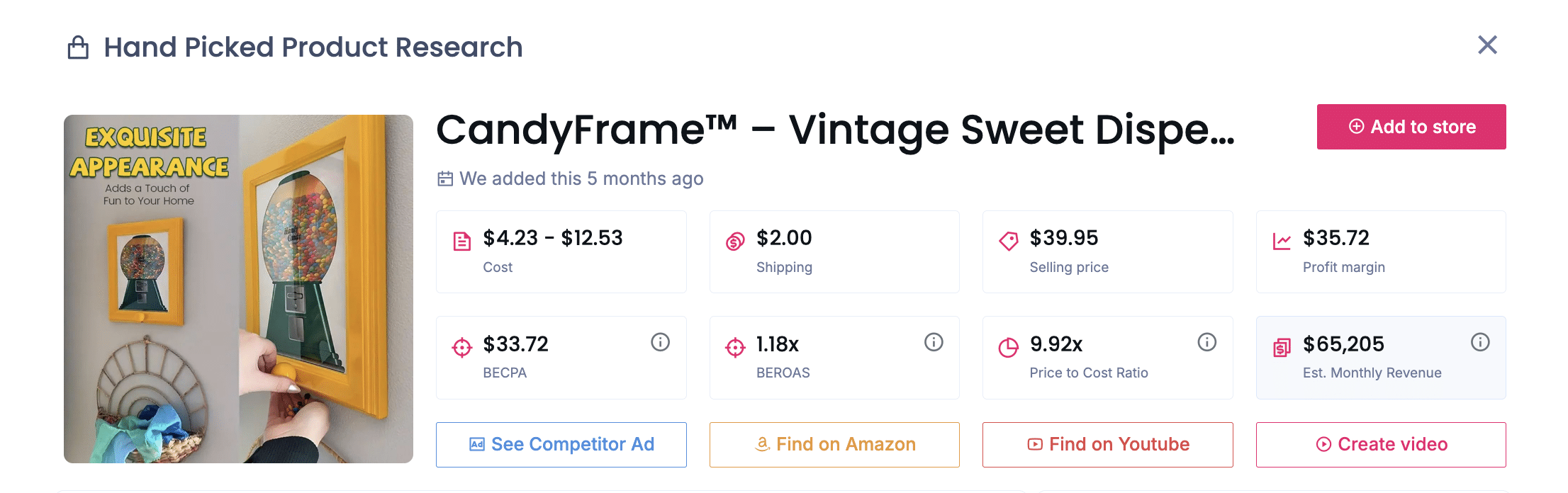Open See Competitor Ad
The image size is (1568, 493).
(x=561, y=444)
